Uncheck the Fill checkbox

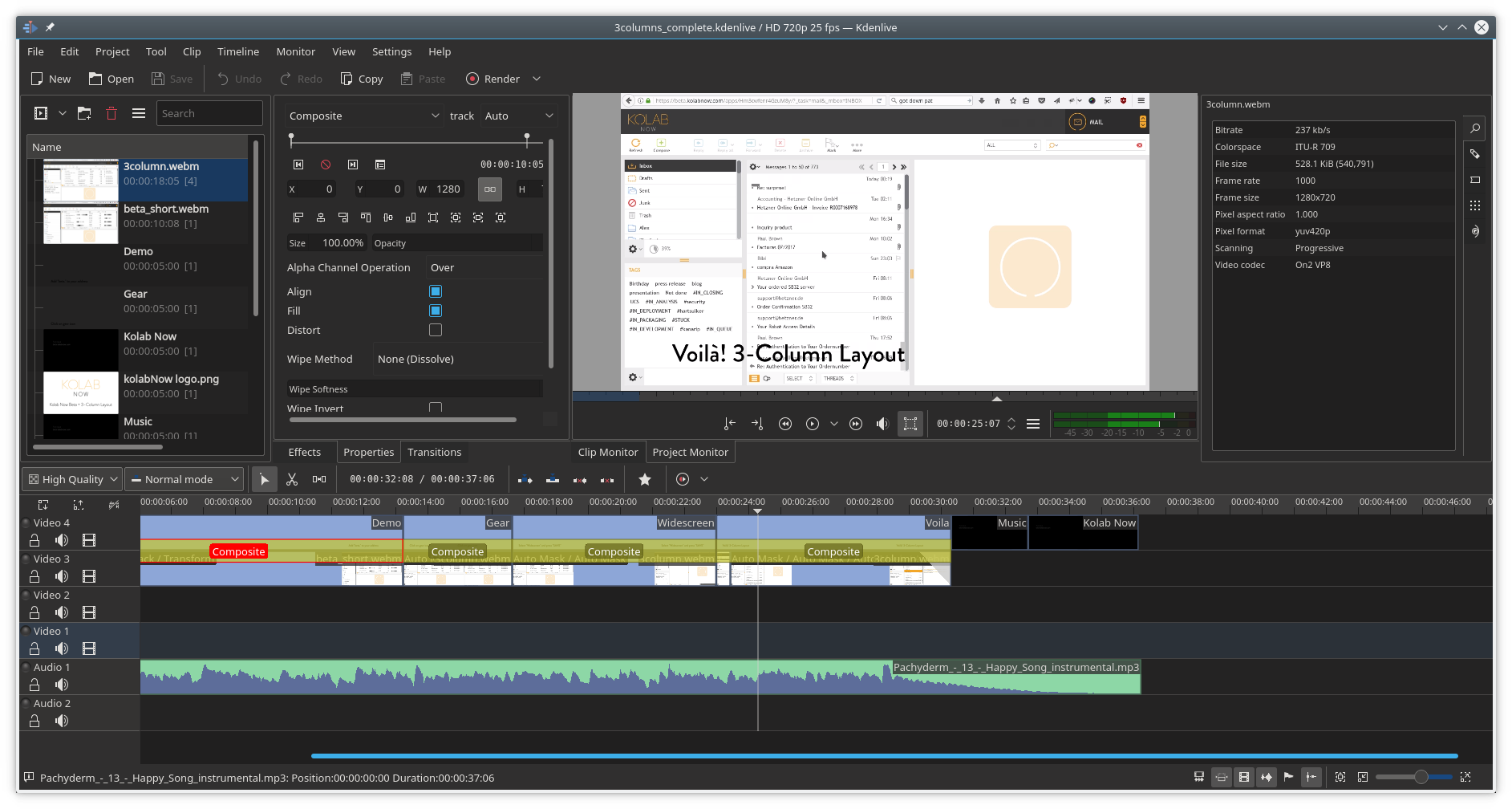coord(436,311)
